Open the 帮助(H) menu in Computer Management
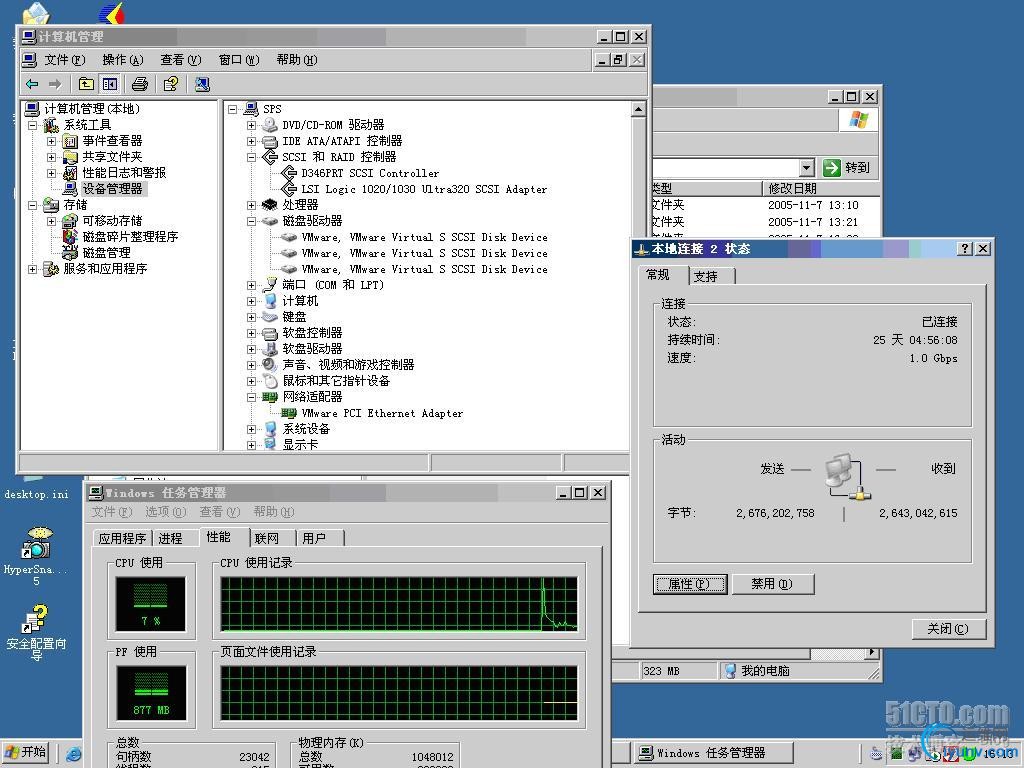1024x768 pixels. coord(297,60)
